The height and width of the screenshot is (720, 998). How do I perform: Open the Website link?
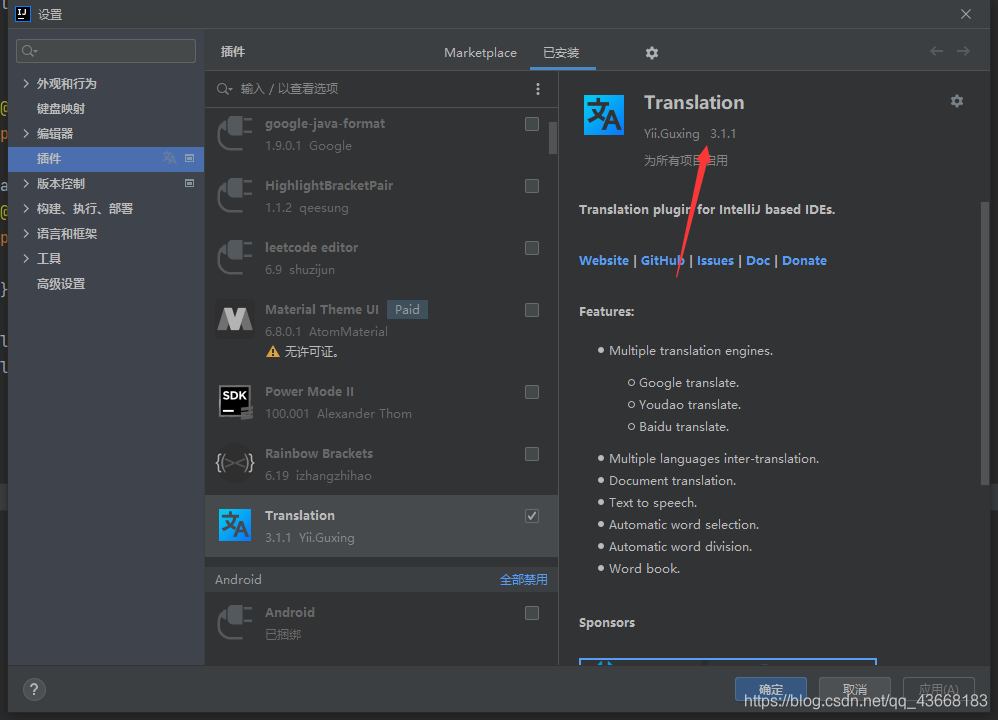pyautogui.click(x=604, y=260)
